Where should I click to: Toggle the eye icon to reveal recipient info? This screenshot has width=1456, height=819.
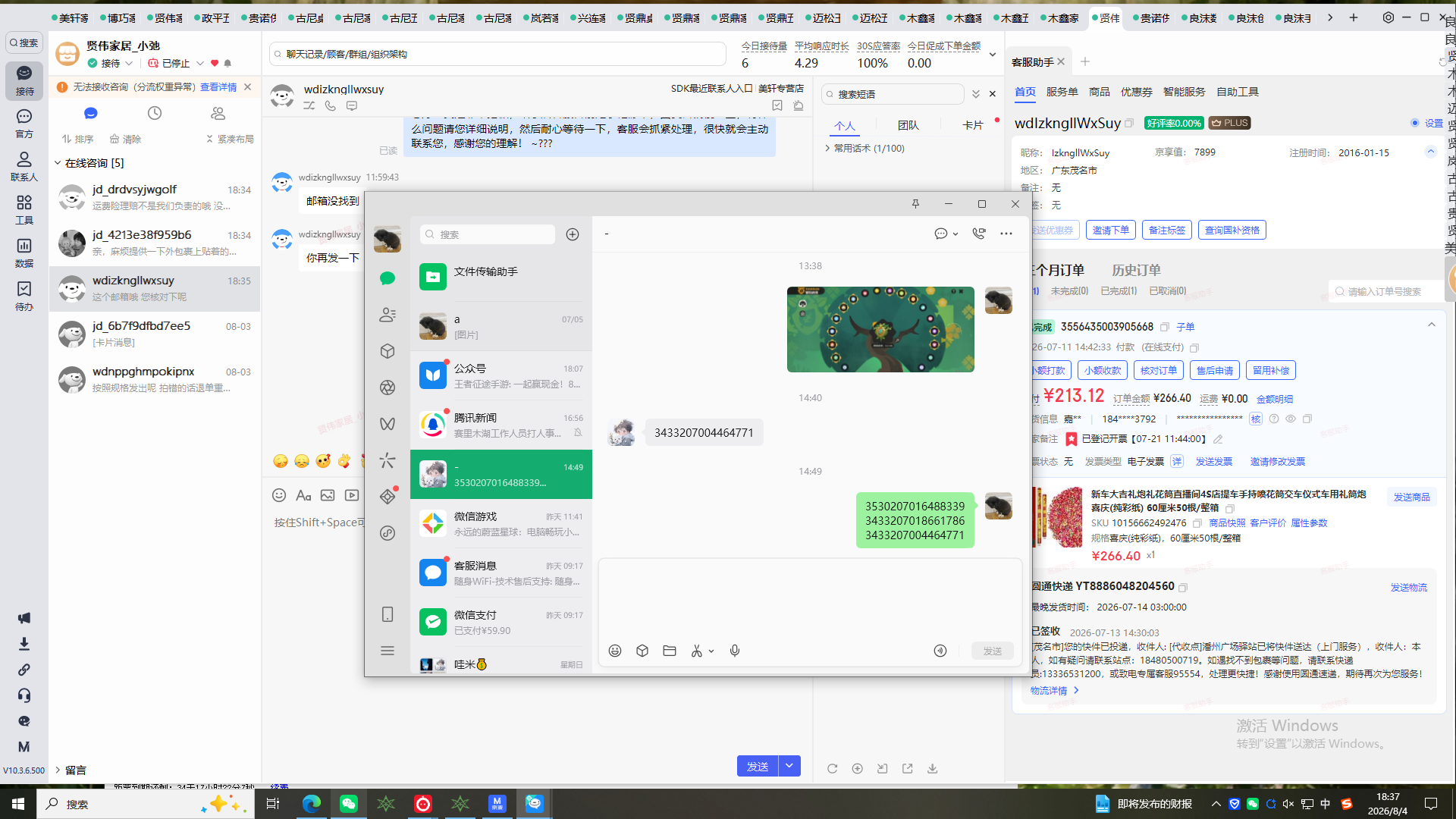coord(1291,419)
